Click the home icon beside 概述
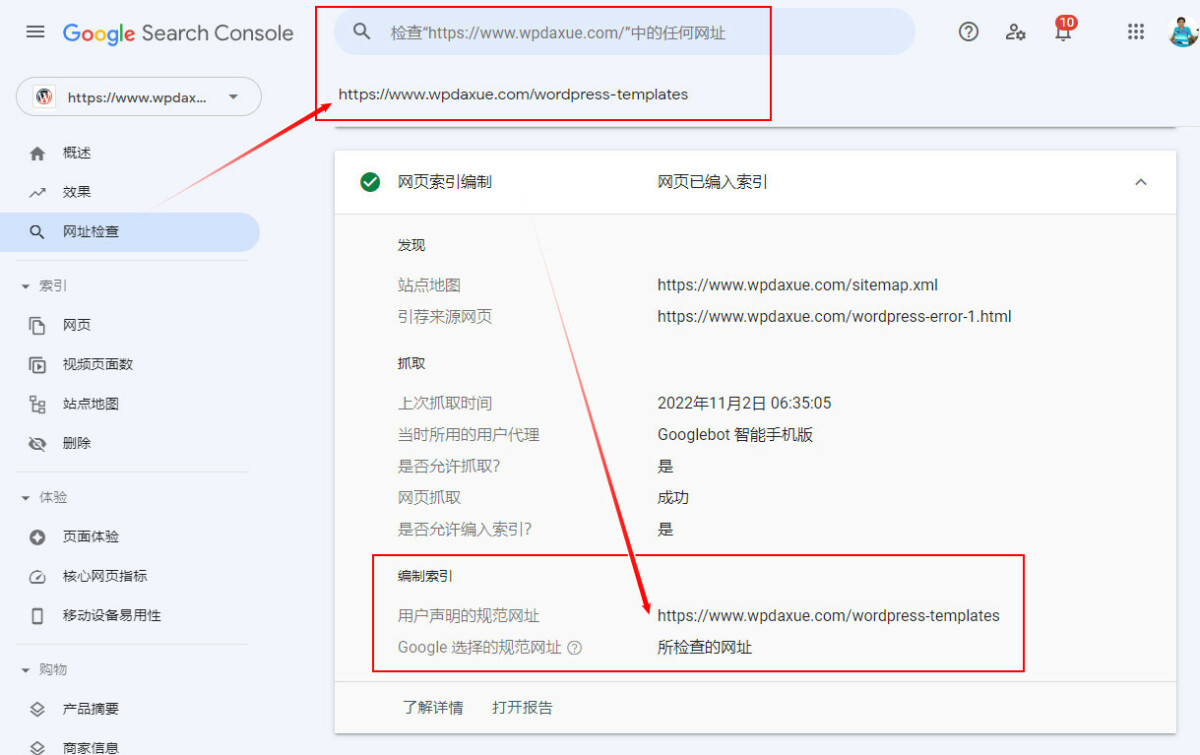The width and height of the screenshot is (1200, 755). pyautogui.click(x=37, y=153)
